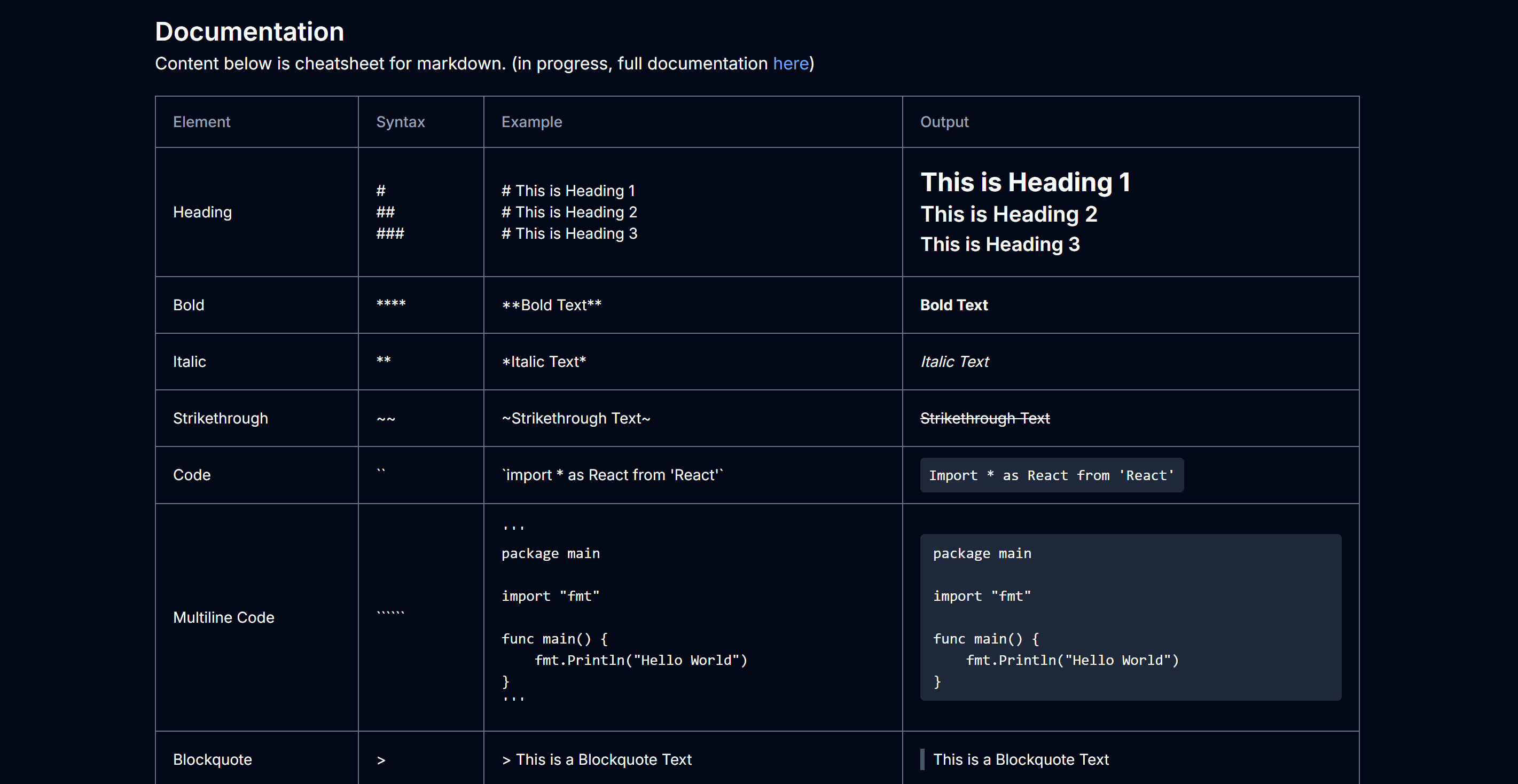
Task: Click the rendered 'Import * as React' code block
Action: [x=1051, y=475]
